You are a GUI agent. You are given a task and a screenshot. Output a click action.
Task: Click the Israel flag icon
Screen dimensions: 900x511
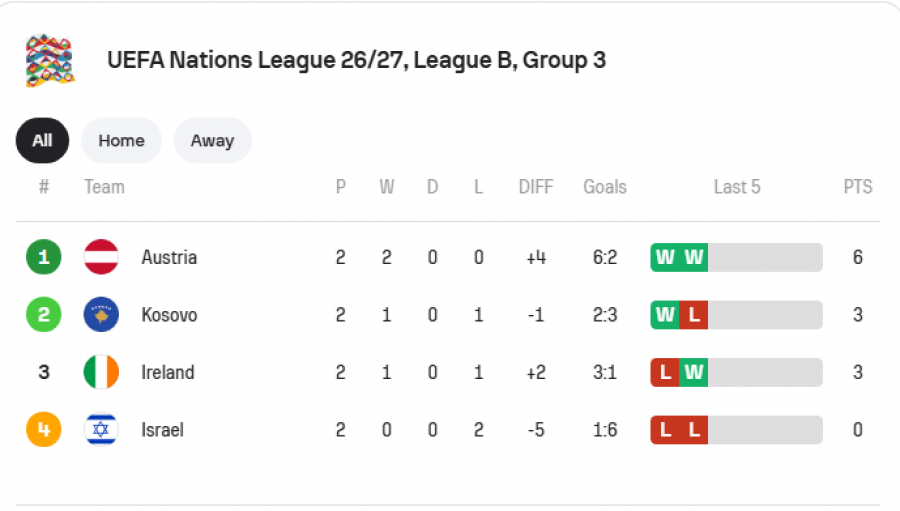tap(101, 429)
